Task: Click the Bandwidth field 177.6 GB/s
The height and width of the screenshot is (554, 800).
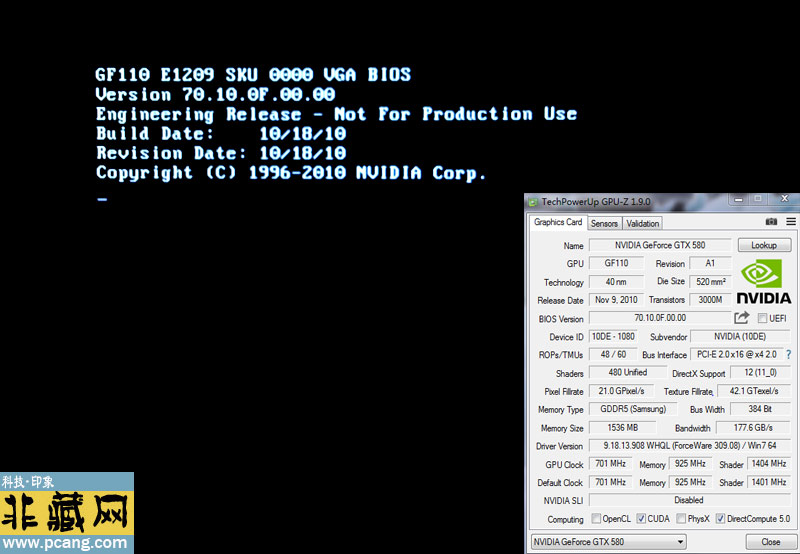Action: coord(754,427)
